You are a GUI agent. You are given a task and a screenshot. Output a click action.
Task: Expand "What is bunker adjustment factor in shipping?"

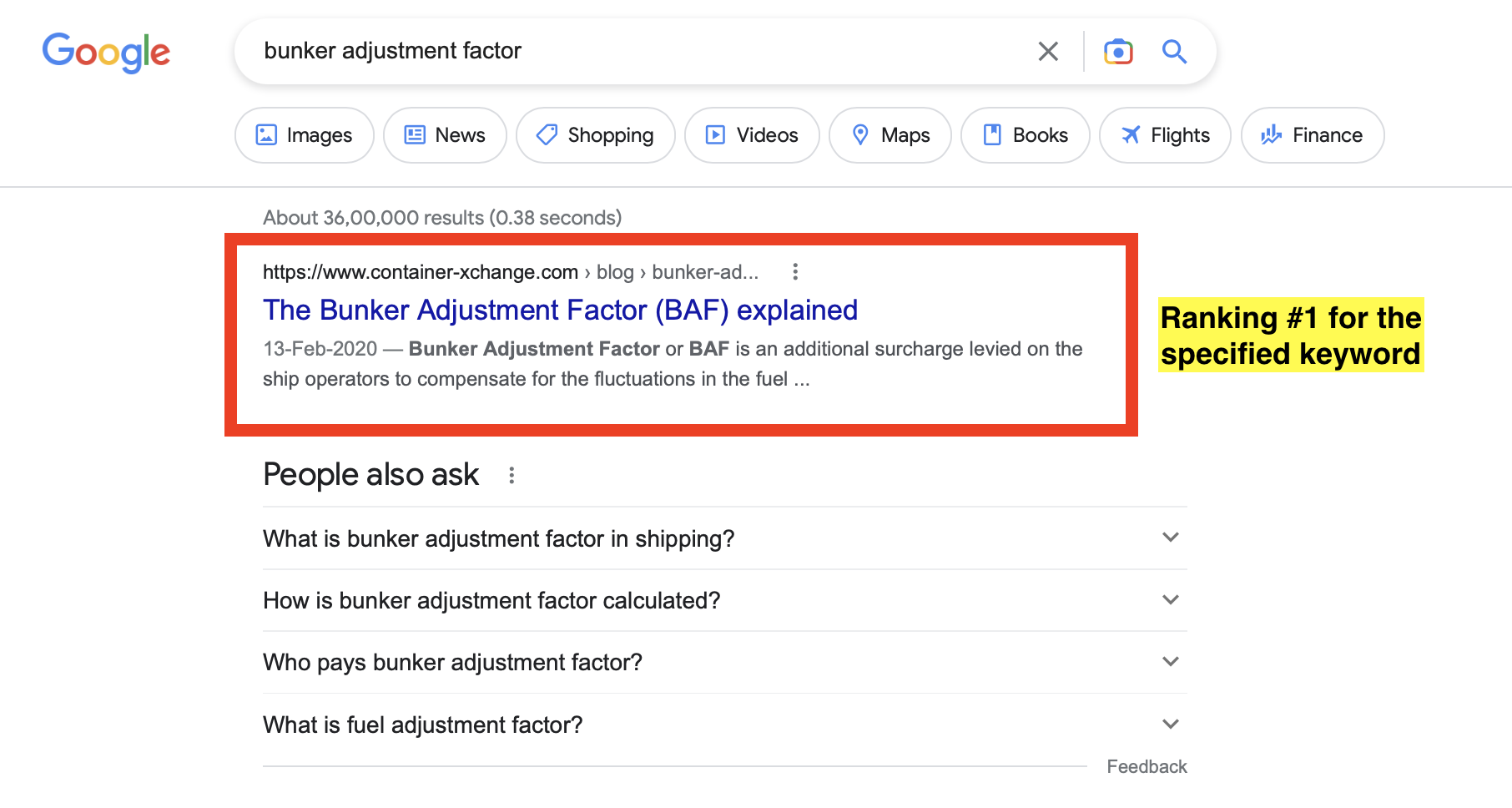click(724, 538)
